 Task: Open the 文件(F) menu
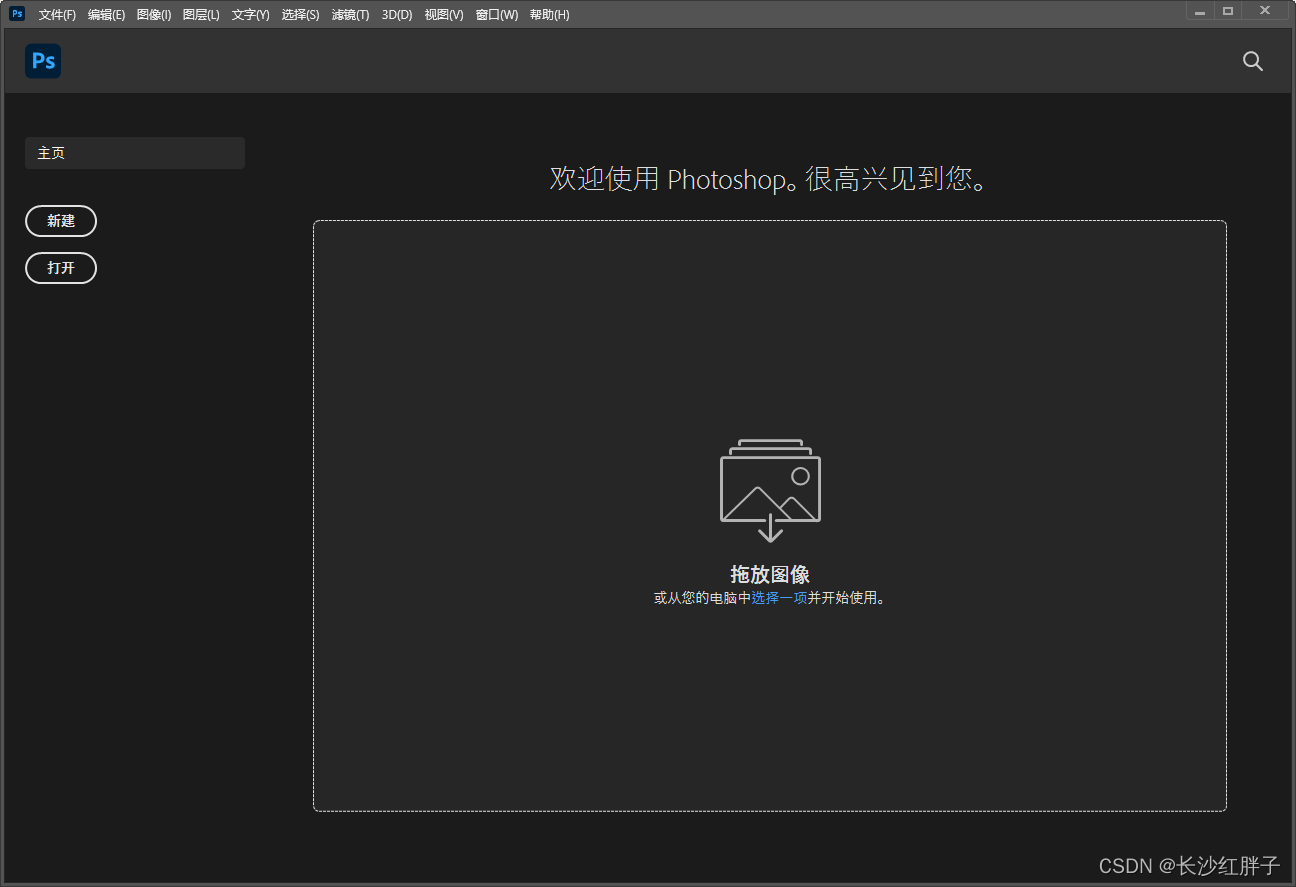(x=57, y=15)
